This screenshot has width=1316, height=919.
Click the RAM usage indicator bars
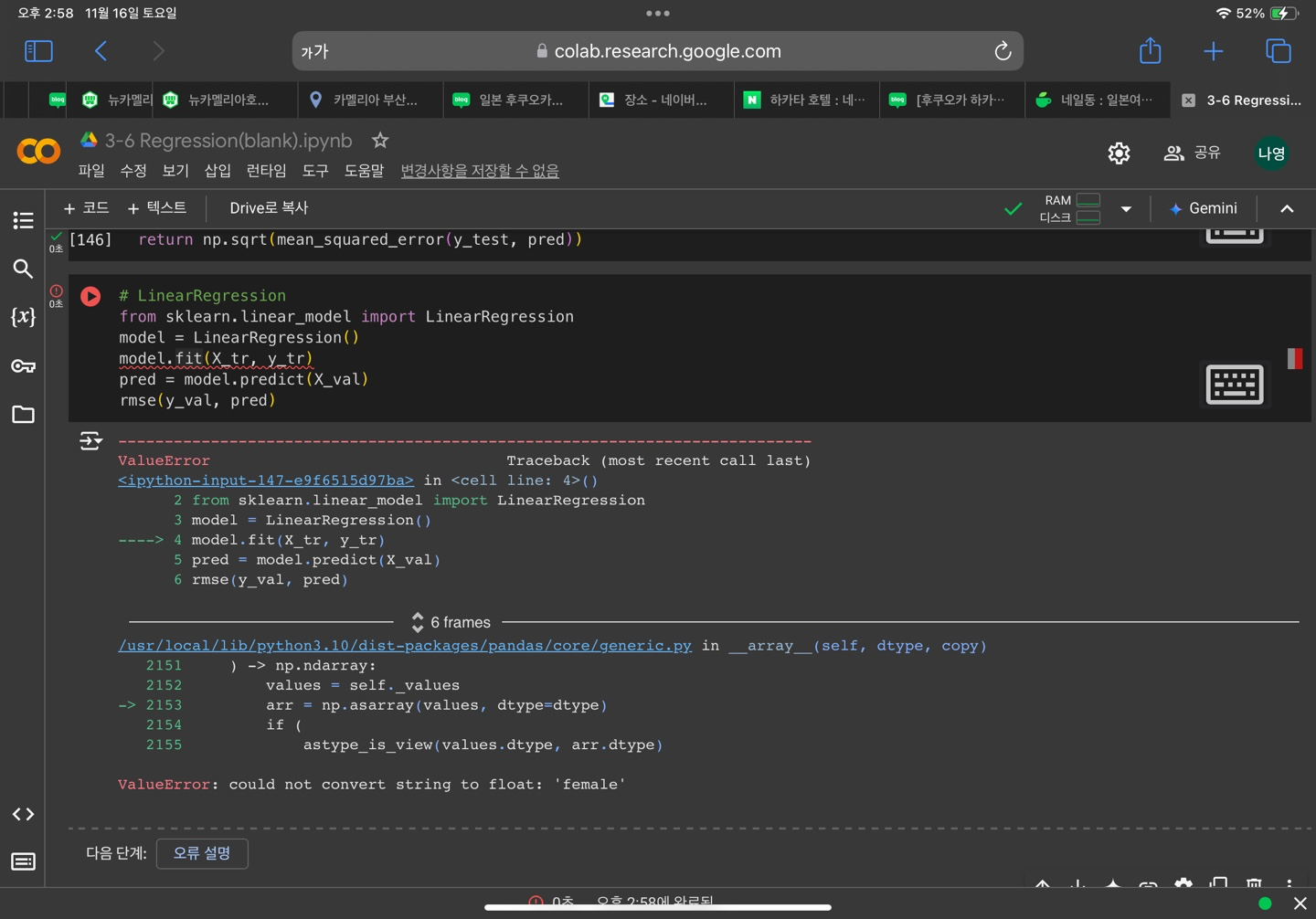(1088, 200)
